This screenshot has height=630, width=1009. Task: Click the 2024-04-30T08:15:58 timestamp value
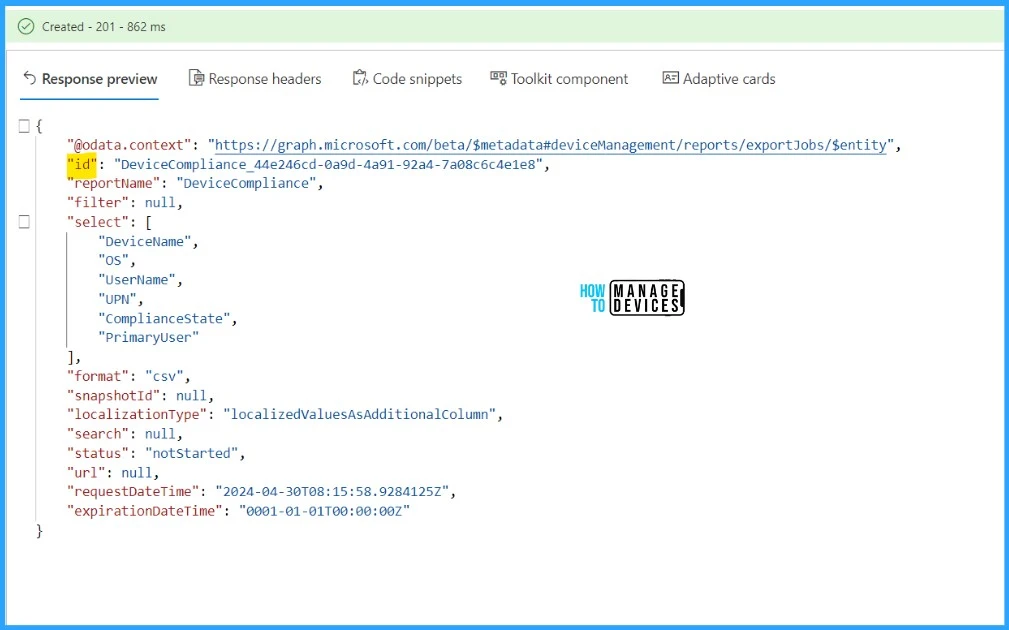pyautogui.click(x=332, y=492)
